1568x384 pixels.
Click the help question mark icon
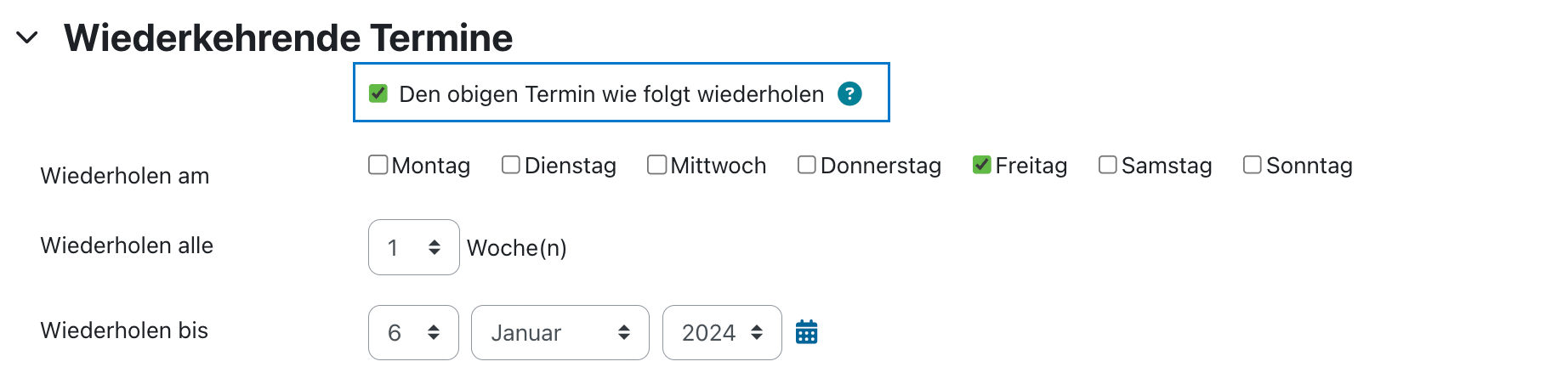pyautogui.click(x=849, y=93)
